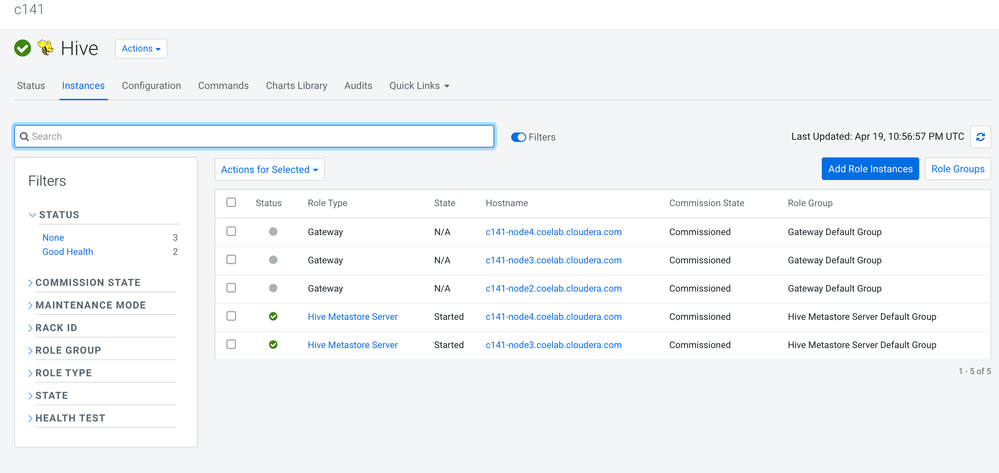Image resolution: width=999 pixels, height=473 pixels.
Task: Click the green Hive health checkmark icon
Action: [22, 48]
